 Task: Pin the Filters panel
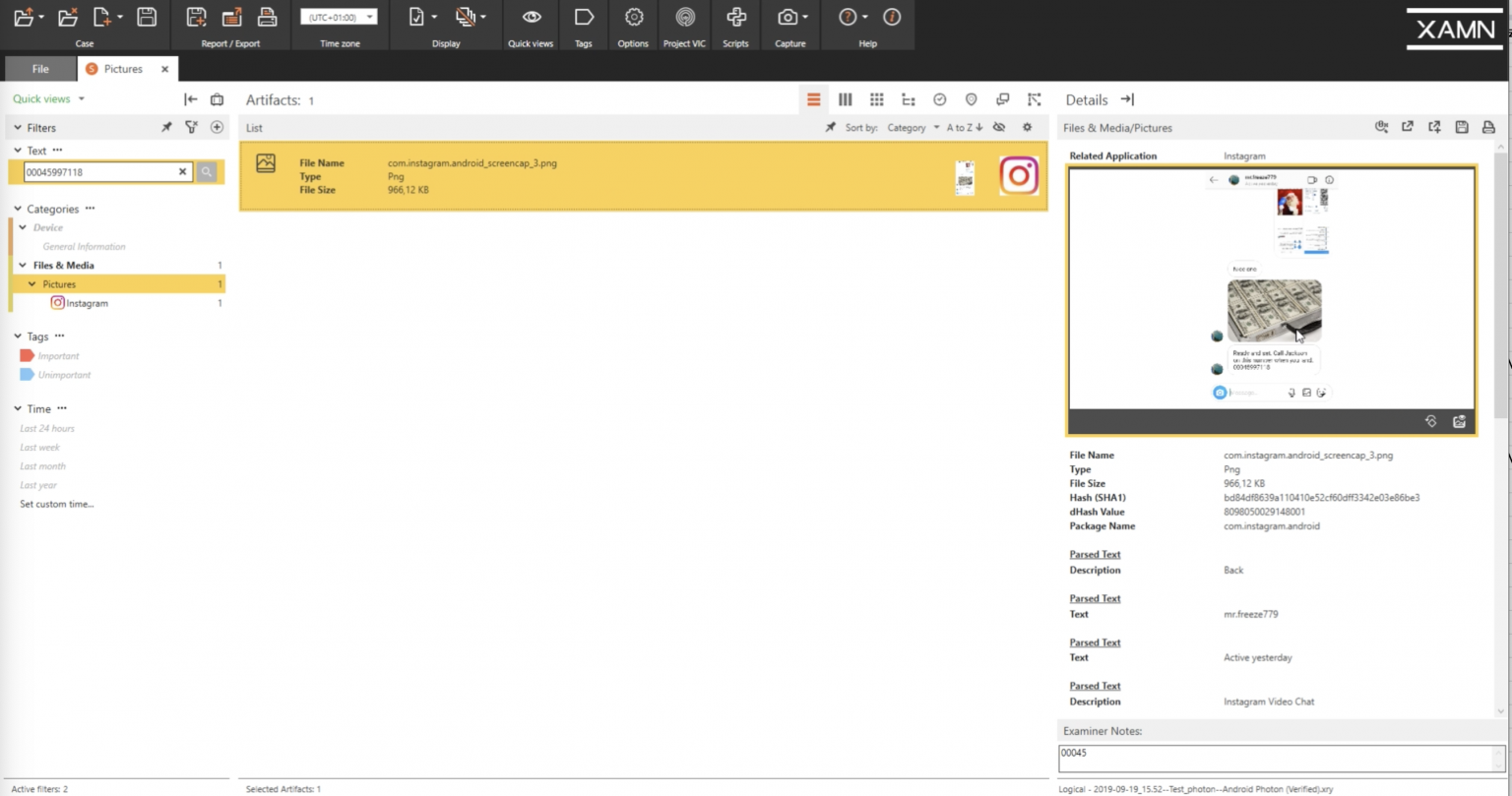point(166,127)
